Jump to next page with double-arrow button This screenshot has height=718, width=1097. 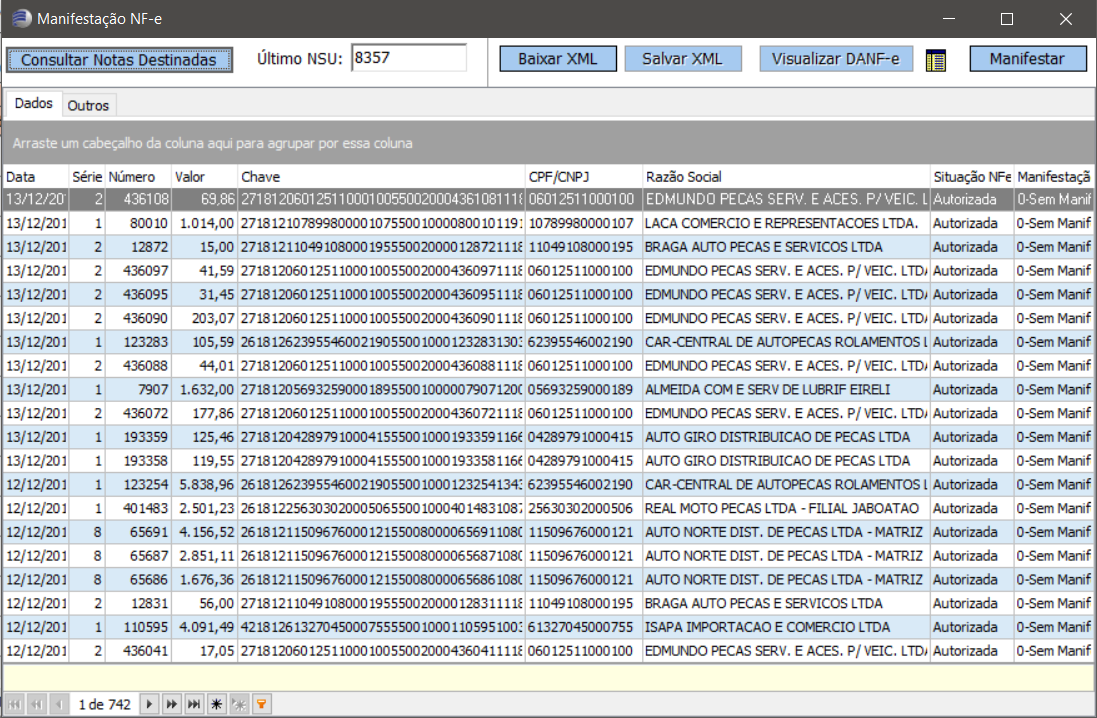point(172,704)
